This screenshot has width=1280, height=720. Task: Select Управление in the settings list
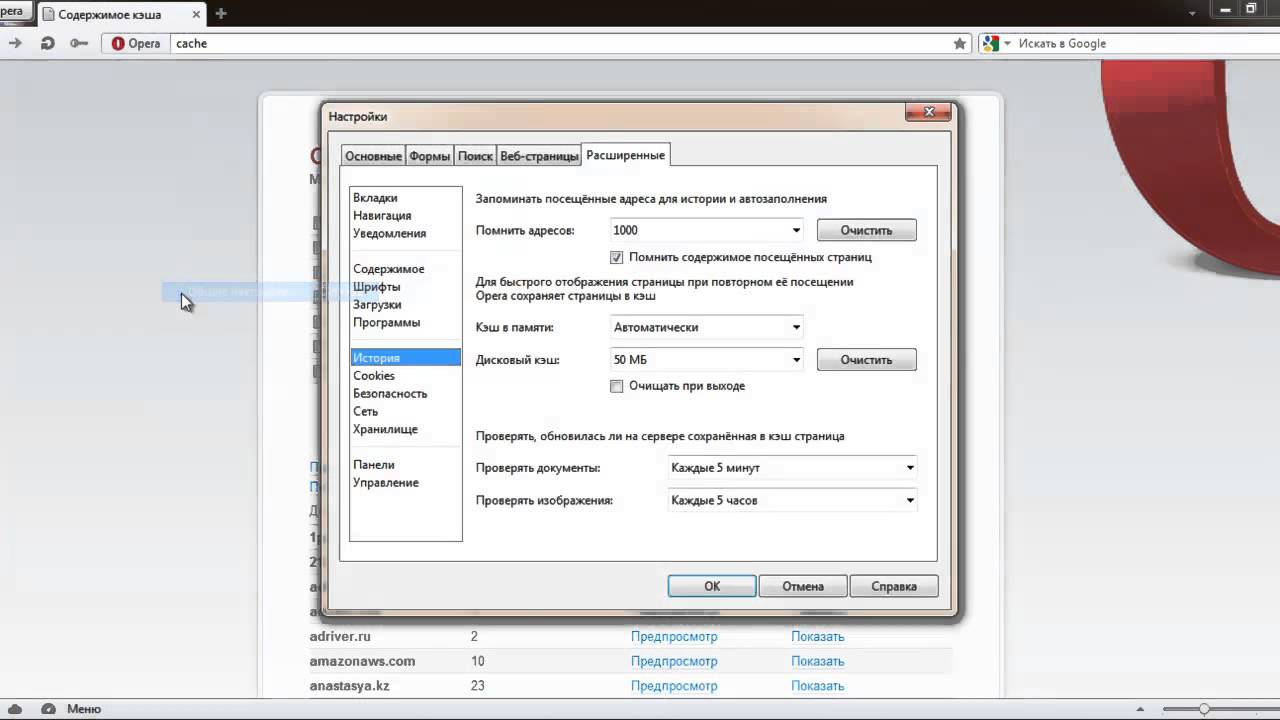(386, 483)
